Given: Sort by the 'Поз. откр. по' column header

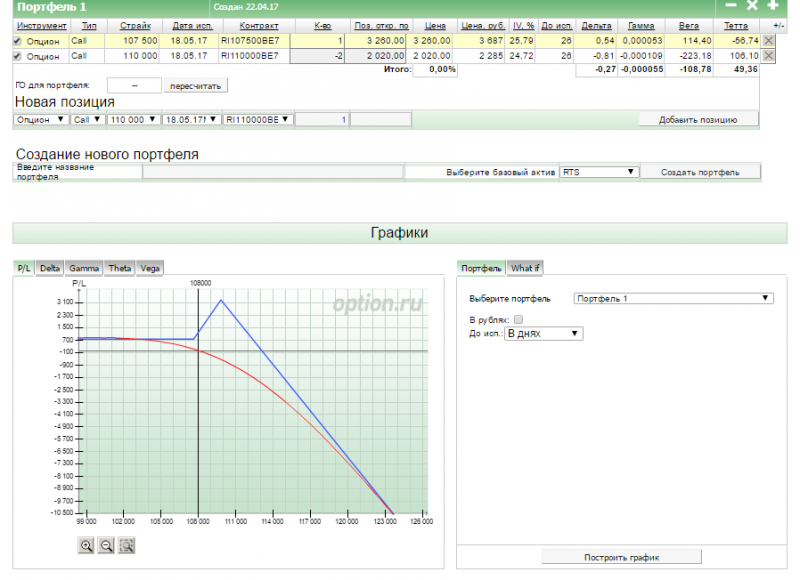Looking at the screenshot, I should (382, 26).
